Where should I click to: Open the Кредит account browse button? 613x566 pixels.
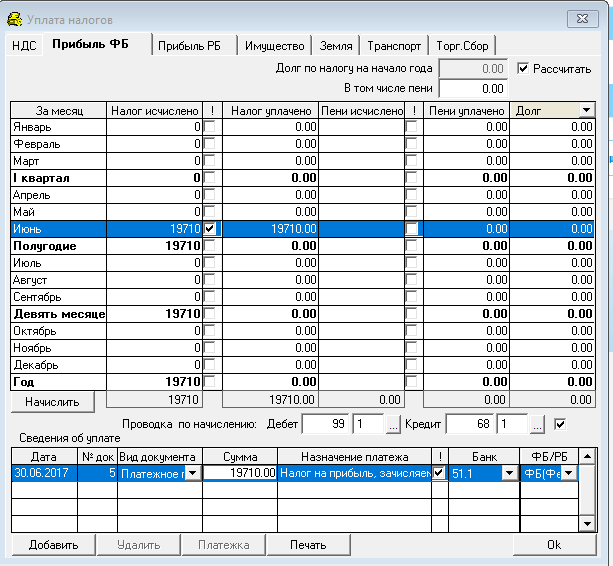(x=537, y=424)
